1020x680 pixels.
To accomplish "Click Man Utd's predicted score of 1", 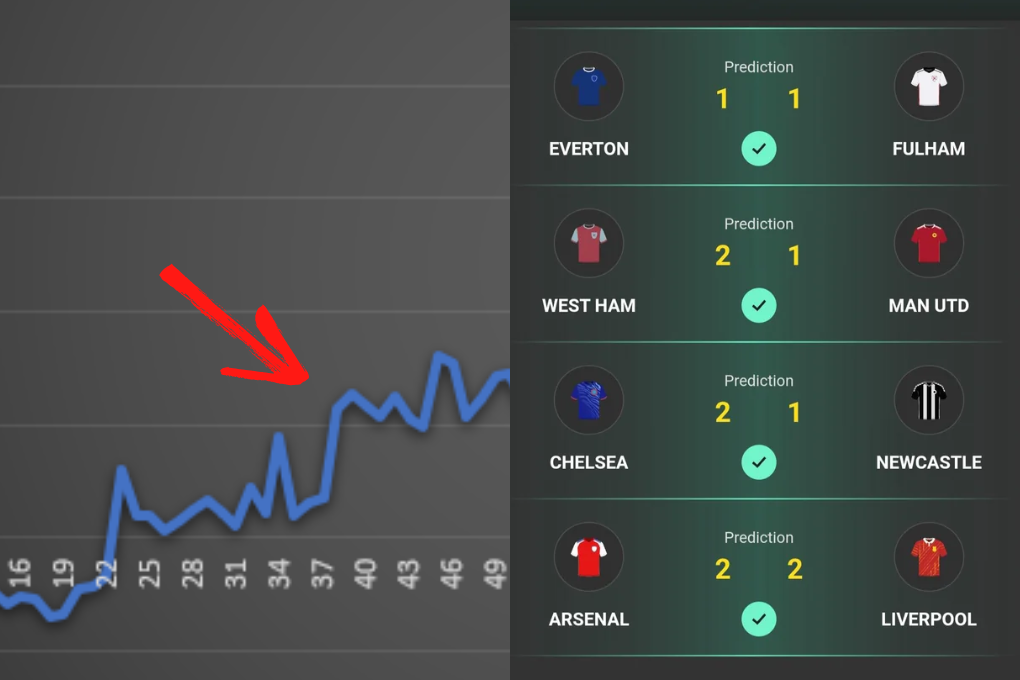I will (795, 256).
